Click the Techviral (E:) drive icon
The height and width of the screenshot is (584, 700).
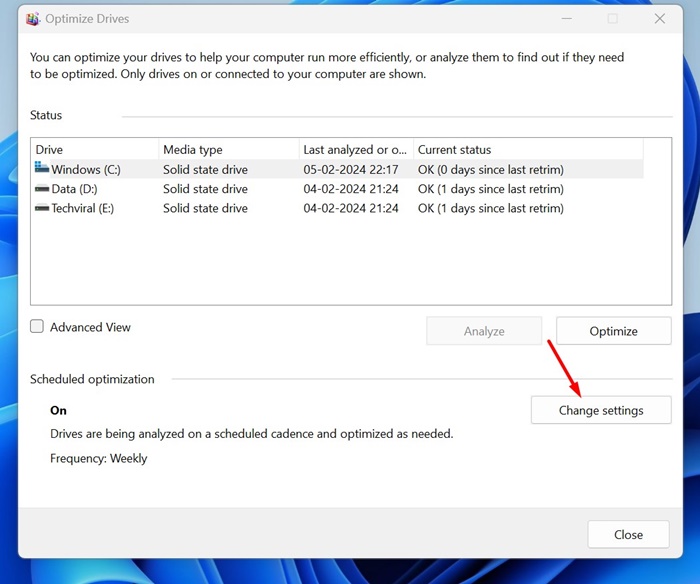point(42,208)
